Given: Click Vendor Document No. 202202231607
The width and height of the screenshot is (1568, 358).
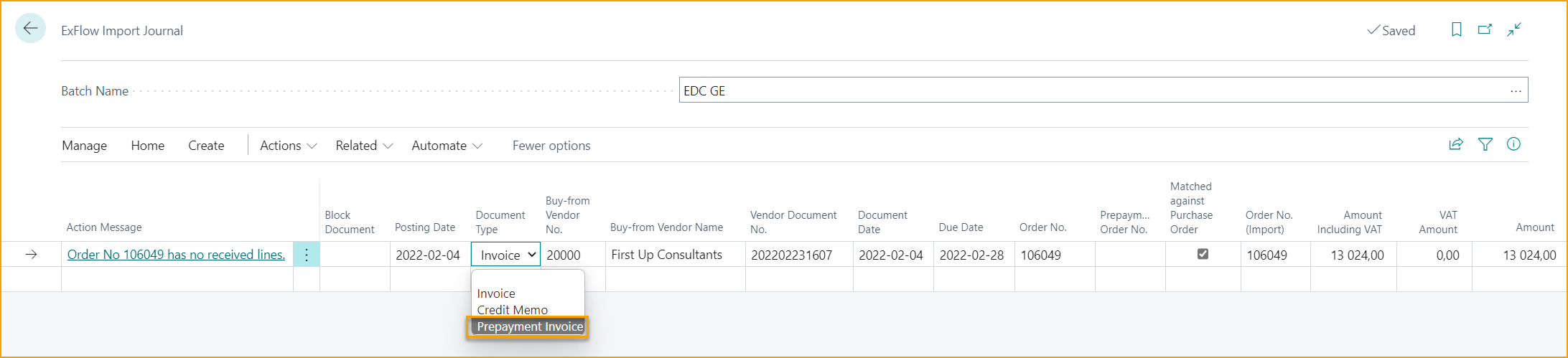Looking at the screenshot, I should click(799, 255).
